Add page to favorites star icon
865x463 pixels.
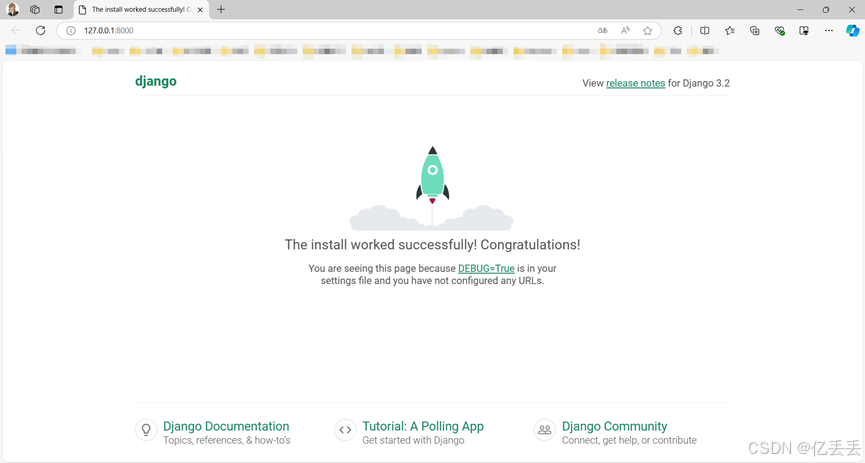pyautogui.click(x=648, y=30)
